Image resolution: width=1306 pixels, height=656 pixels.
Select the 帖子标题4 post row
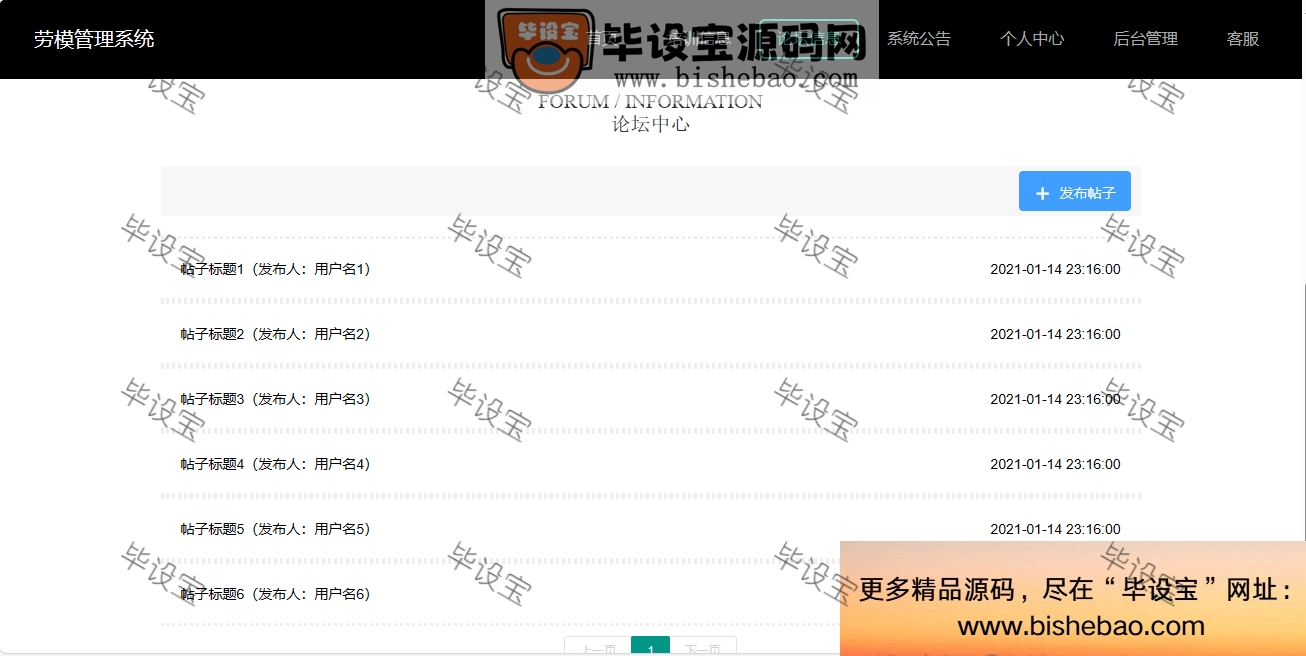[x=651, y=464]
